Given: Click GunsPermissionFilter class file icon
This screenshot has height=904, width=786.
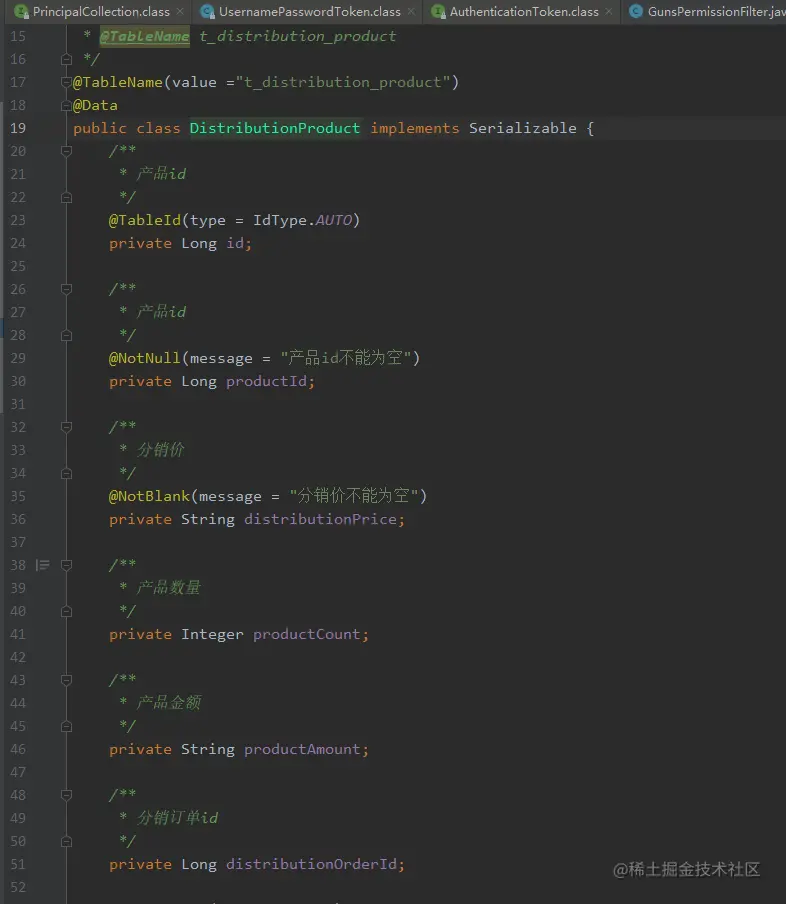Looking at the screenshot, I should point(636,12).
